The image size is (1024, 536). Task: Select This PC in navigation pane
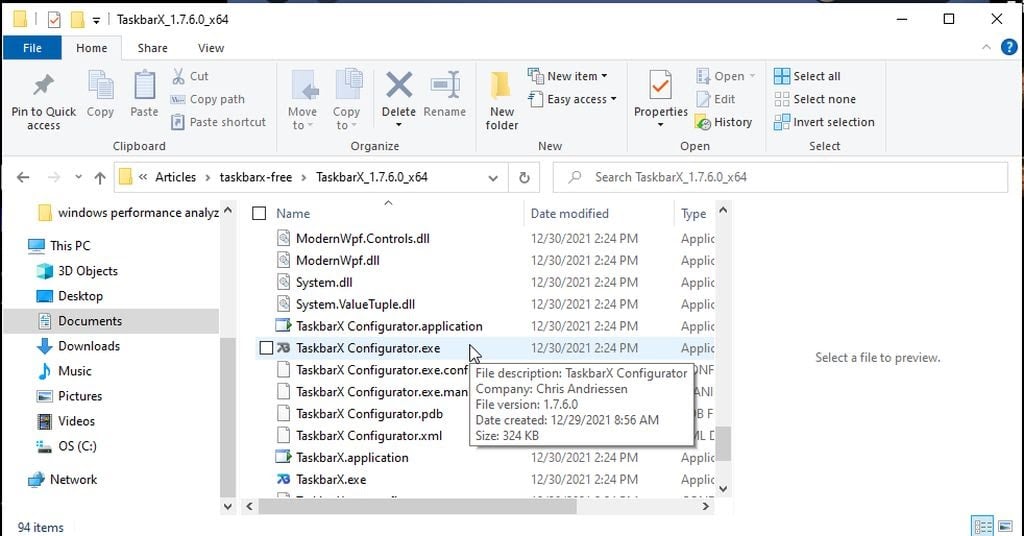click(70, 245)
